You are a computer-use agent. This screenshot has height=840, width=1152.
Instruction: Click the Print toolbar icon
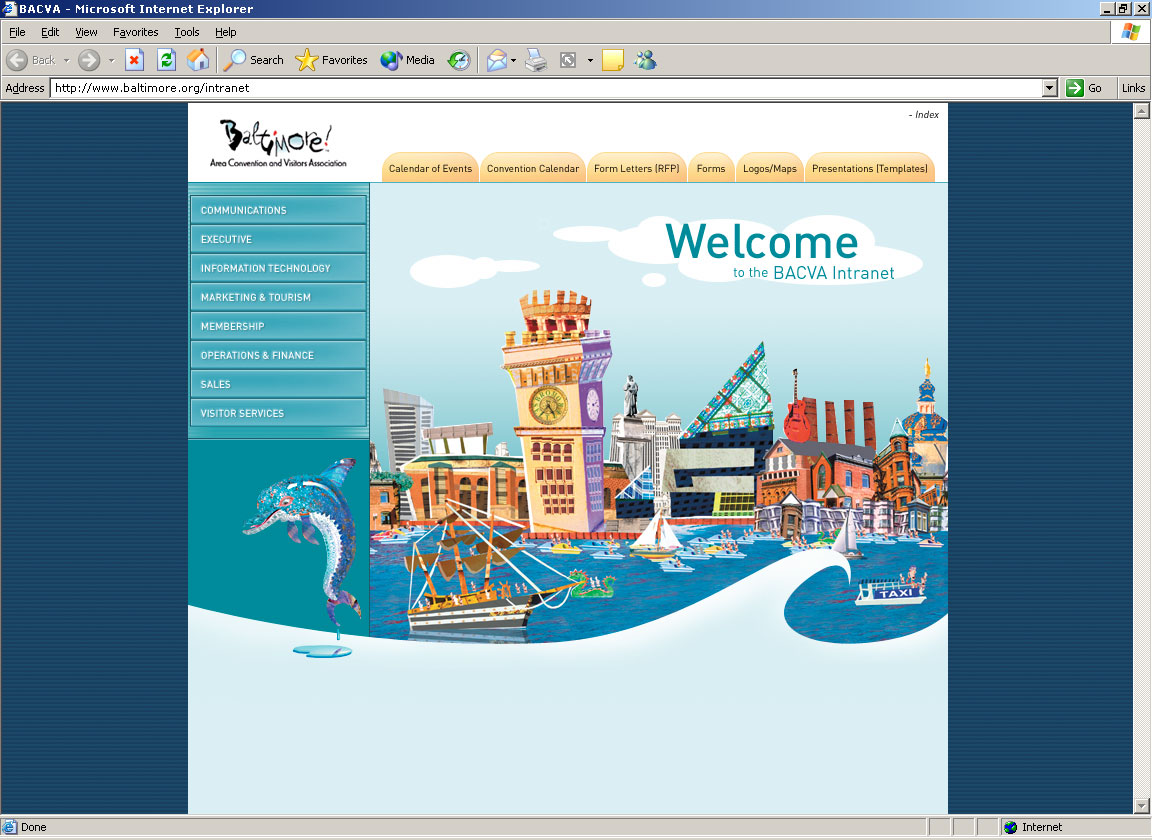tap(536, 60)
